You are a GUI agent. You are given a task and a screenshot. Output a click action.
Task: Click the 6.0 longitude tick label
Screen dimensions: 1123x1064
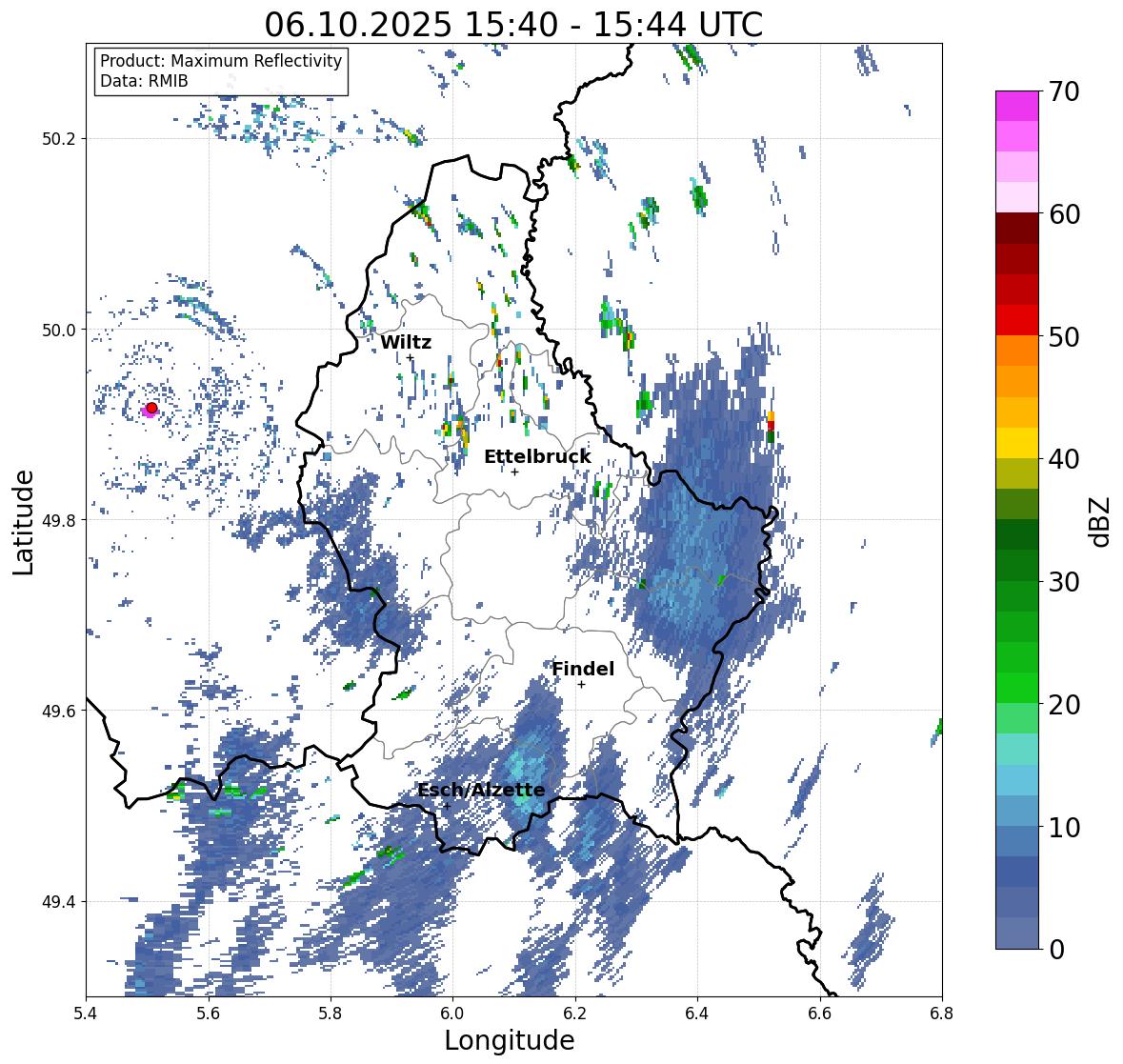coord(452,1013)
